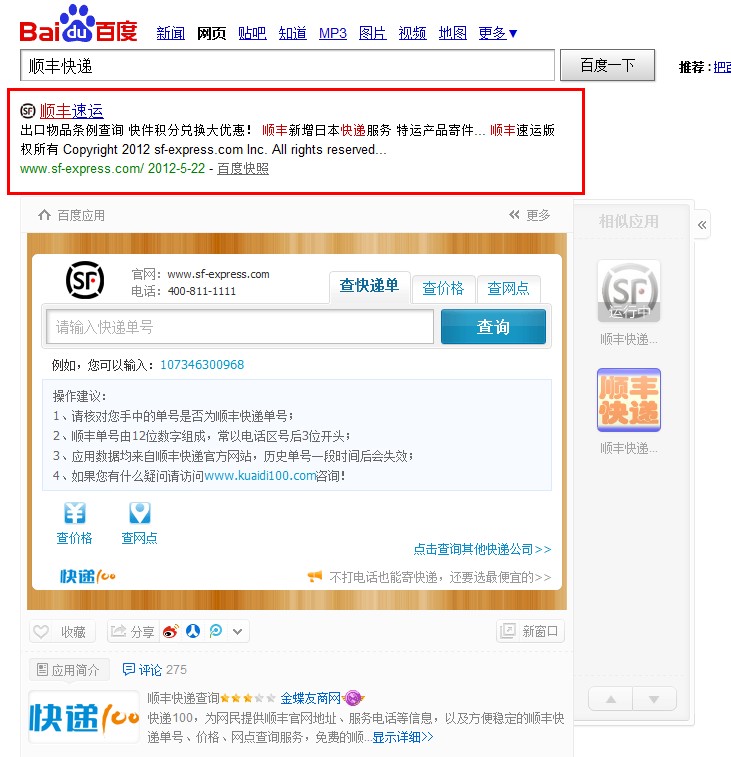Focus the 请输入快递单号 tracking input
This screenshot has height=757, width=731.
point(240,327)
